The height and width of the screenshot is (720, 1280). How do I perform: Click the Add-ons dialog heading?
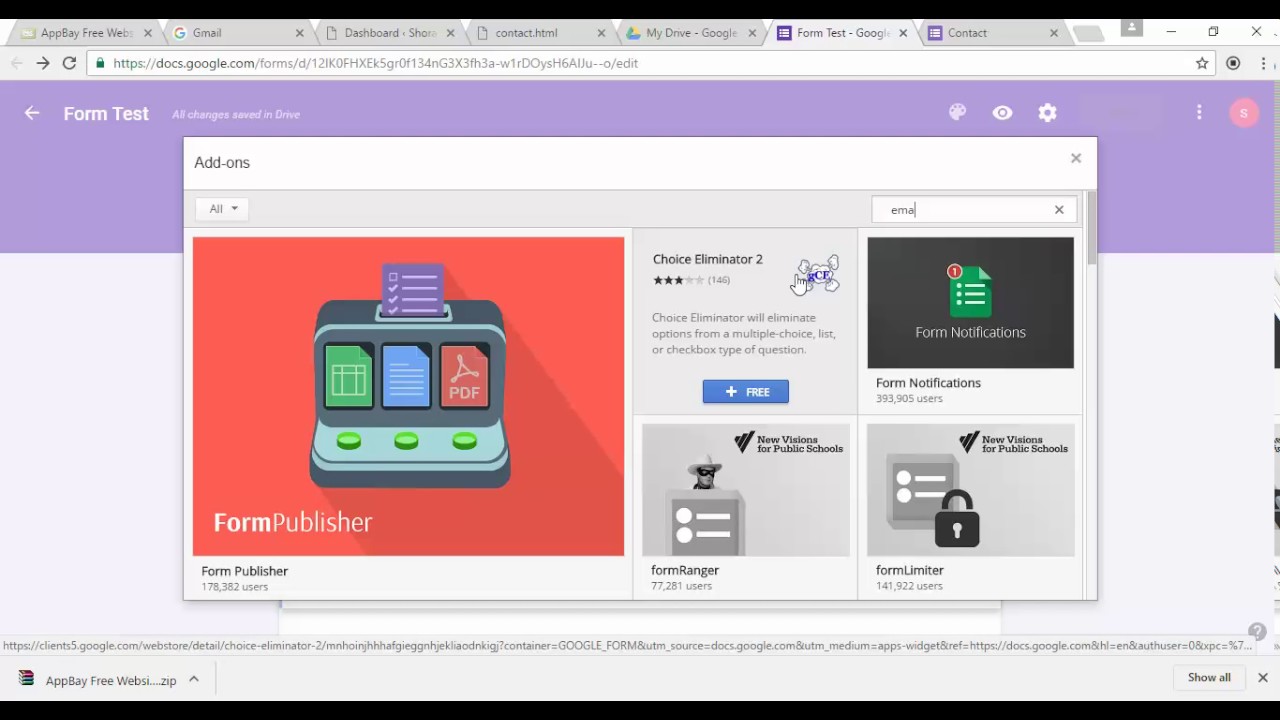pos(222,162)
